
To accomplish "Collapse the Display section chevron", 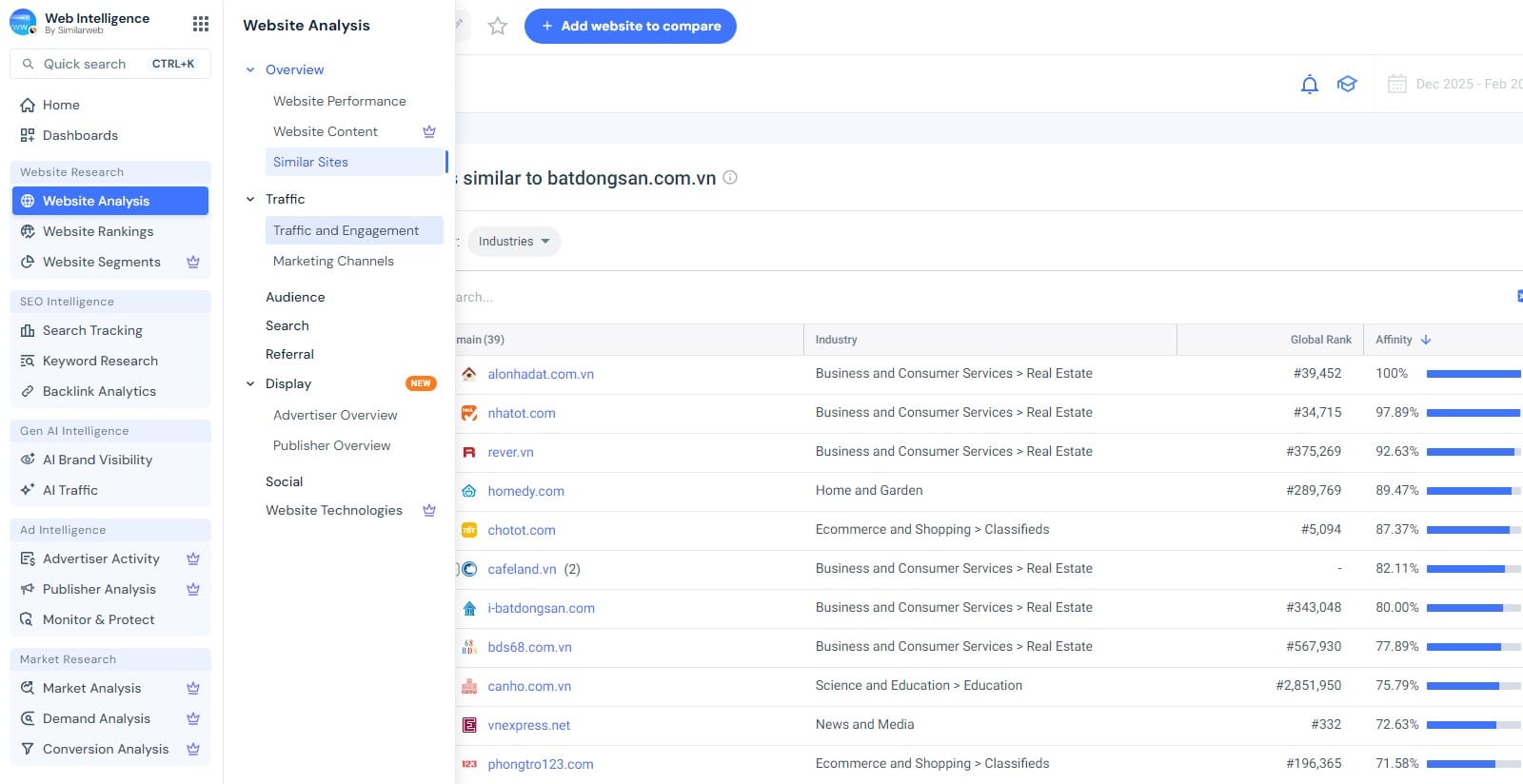I will 250,383.
